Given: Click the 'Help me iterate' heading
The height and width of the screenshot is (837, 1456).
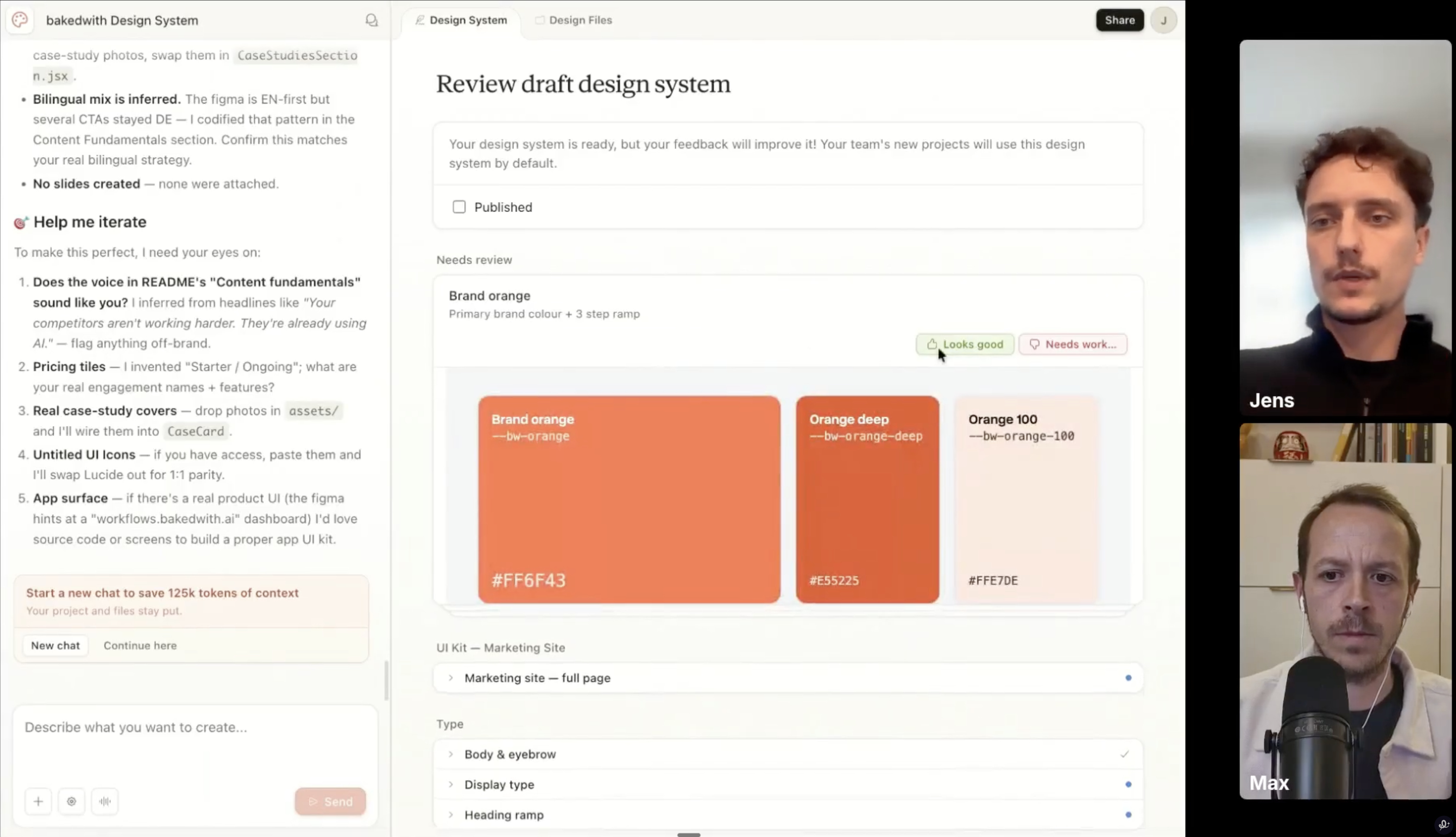Looking at the screenshot, I should point(90,222).
